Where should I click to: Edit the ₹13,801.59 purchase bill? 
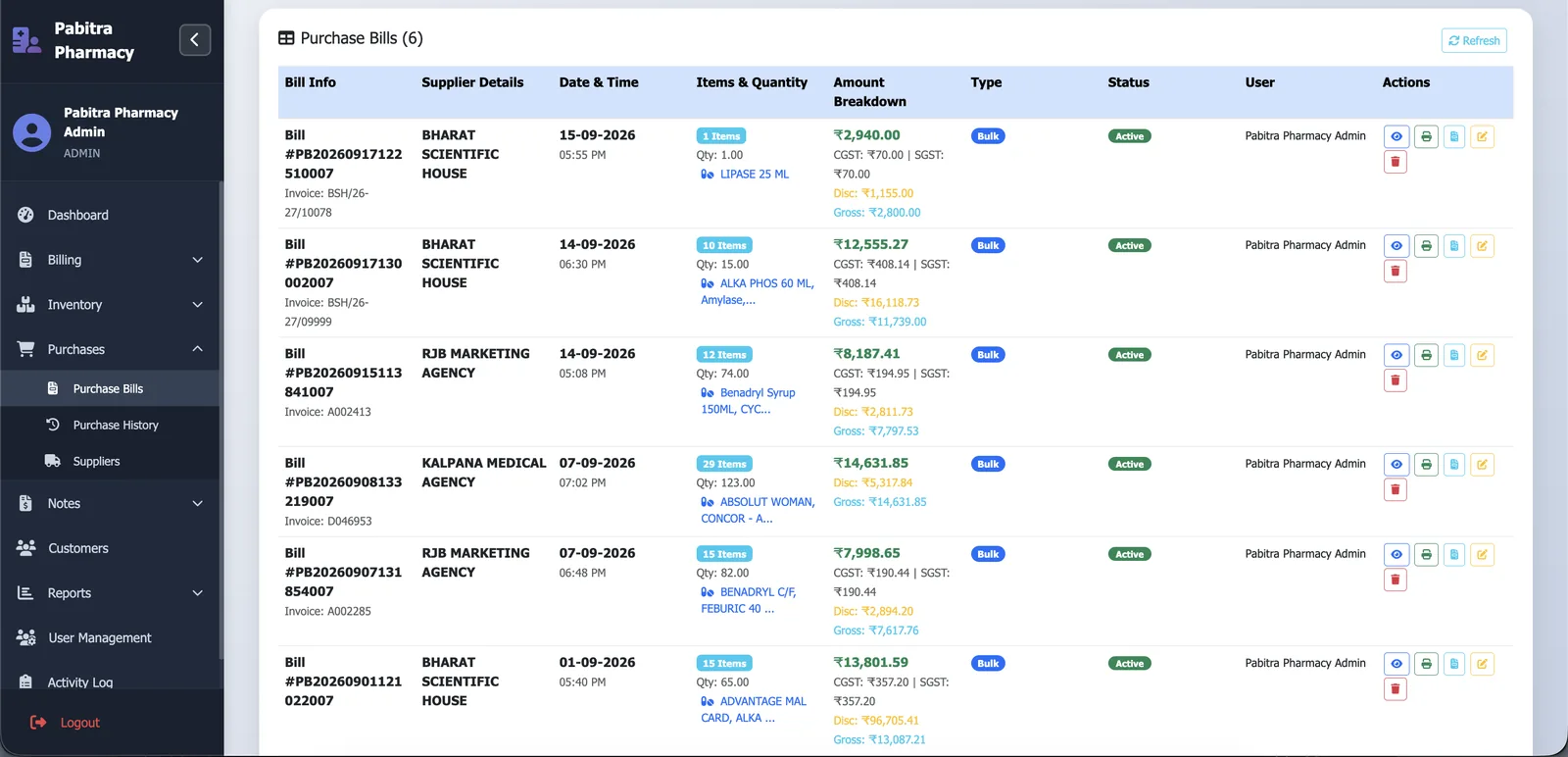point(1483,664)
